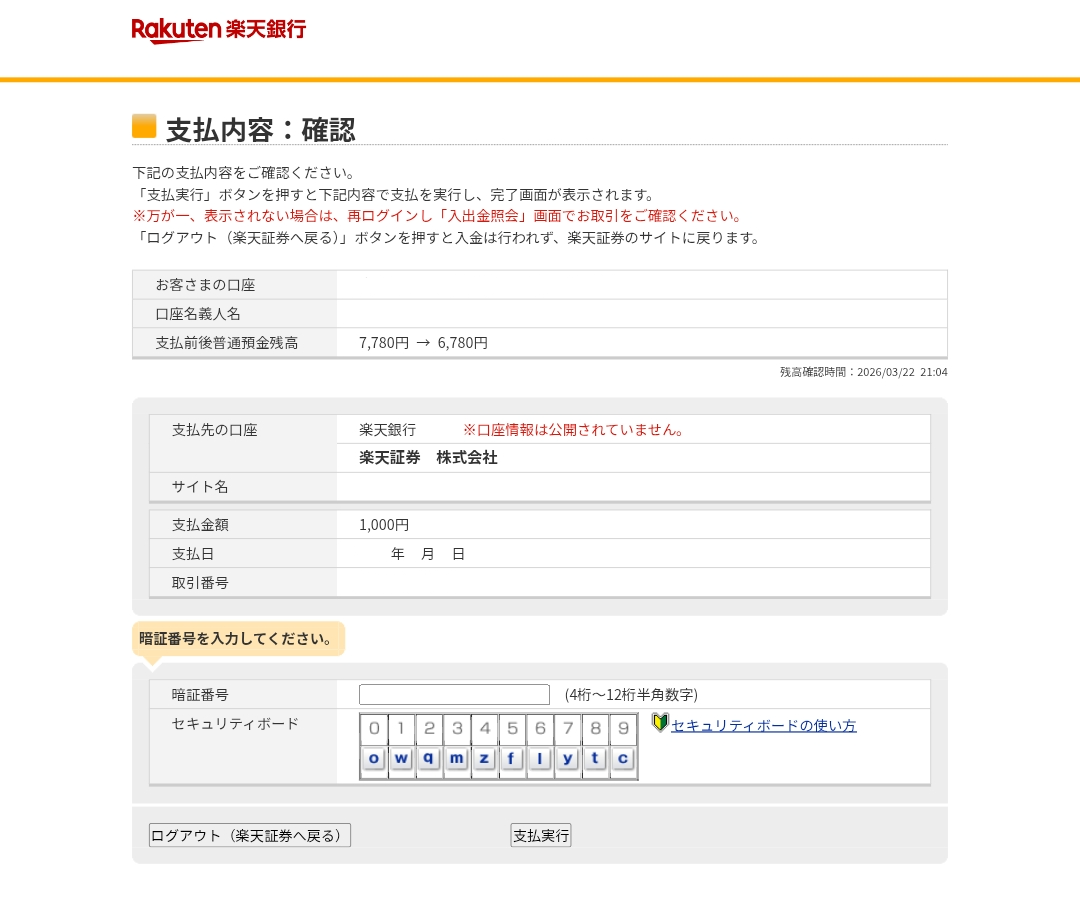Click ログアウト（楽天証券へ戻る） button

[249, 835]
